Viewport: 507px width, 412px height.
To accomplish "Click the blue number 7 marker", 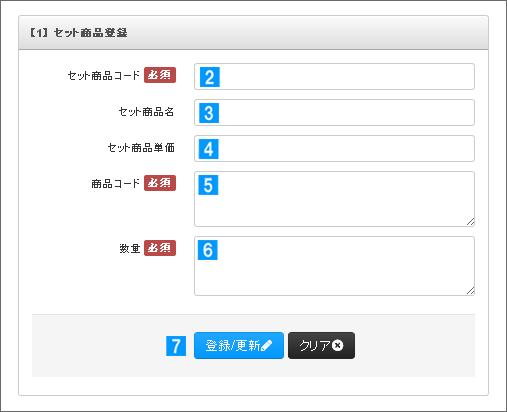I will [x=176, y=346].
